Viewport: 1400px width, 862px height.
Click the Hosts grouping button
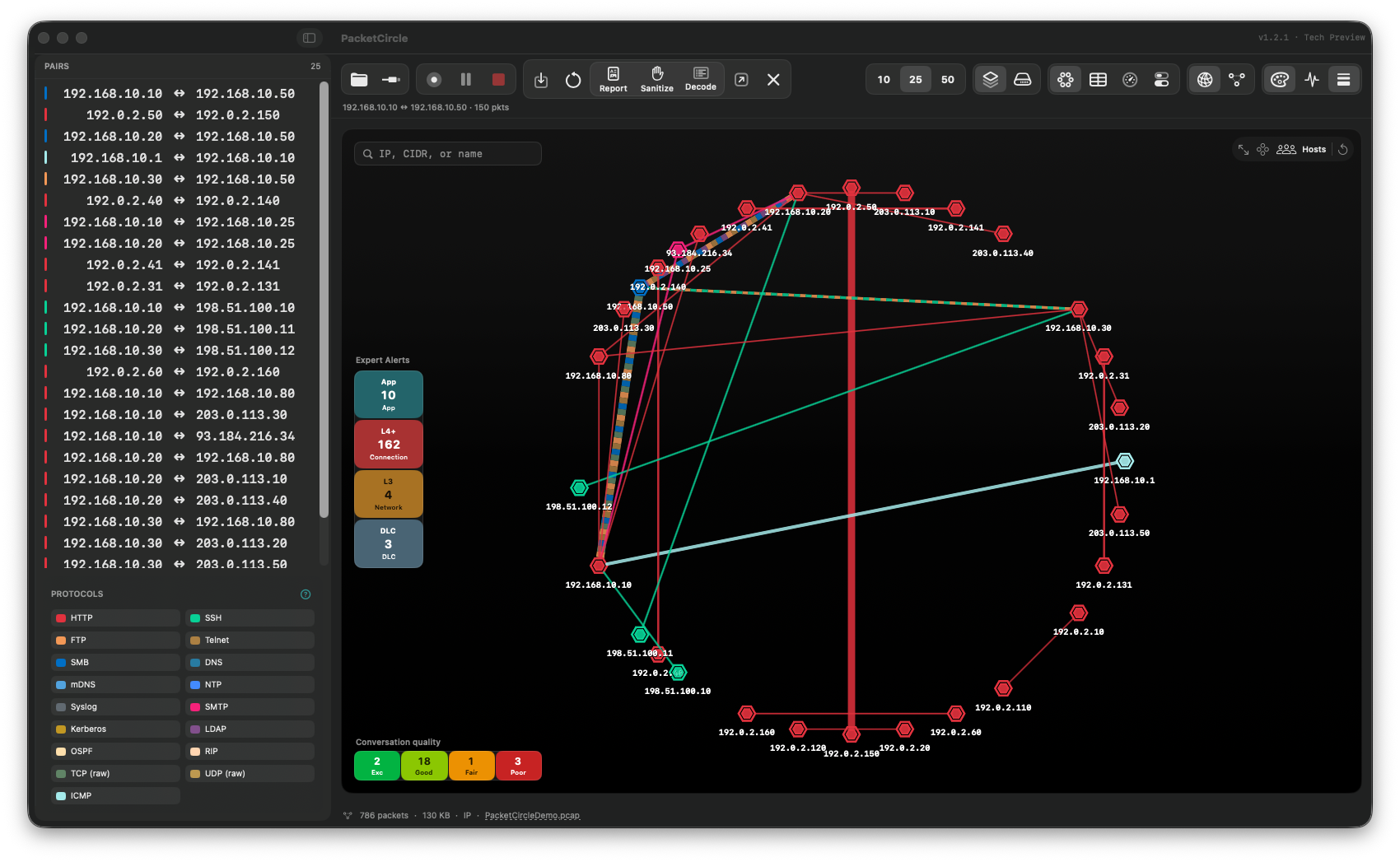[1301, 150]
